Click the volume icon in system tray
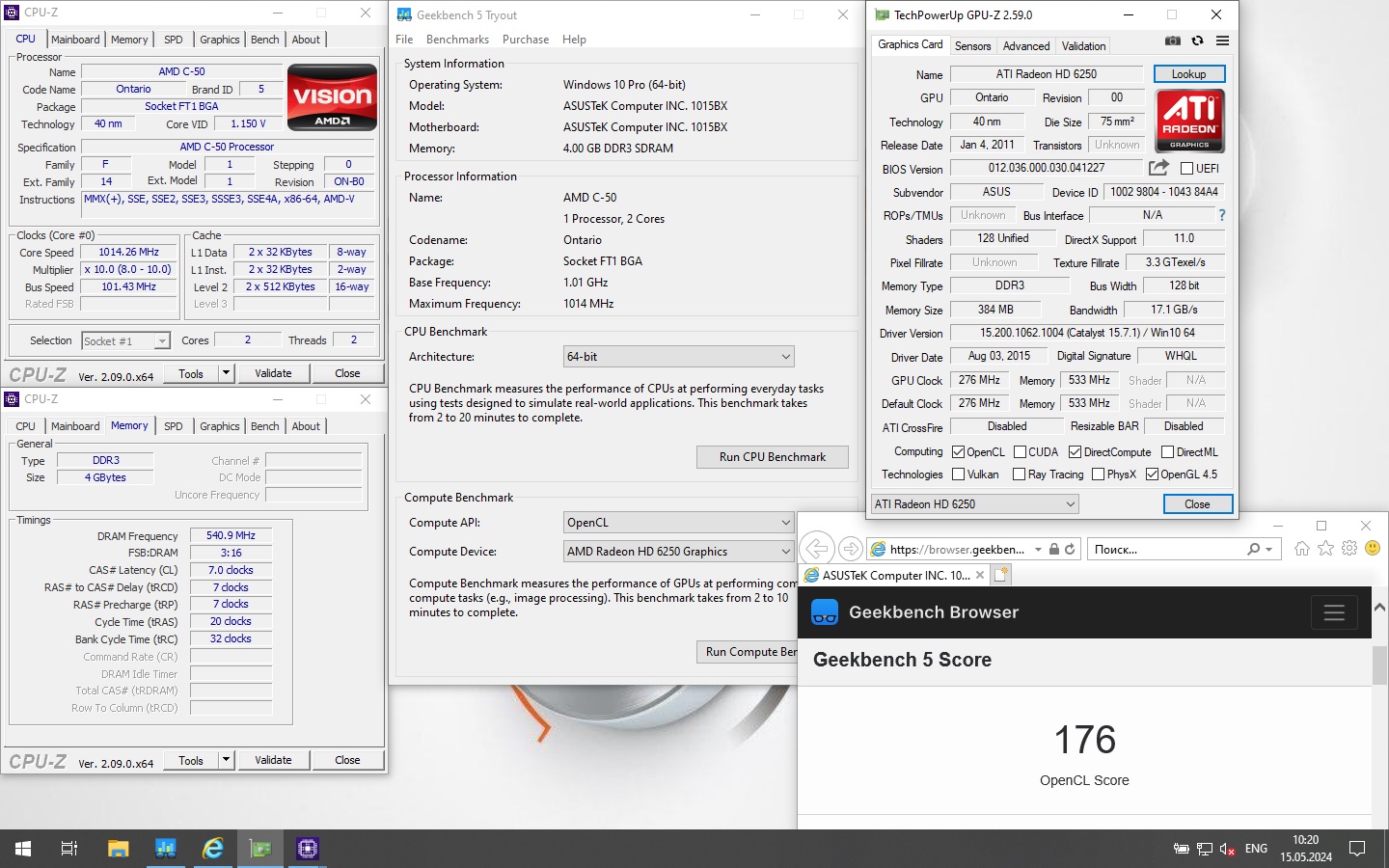 [1227, 849]
